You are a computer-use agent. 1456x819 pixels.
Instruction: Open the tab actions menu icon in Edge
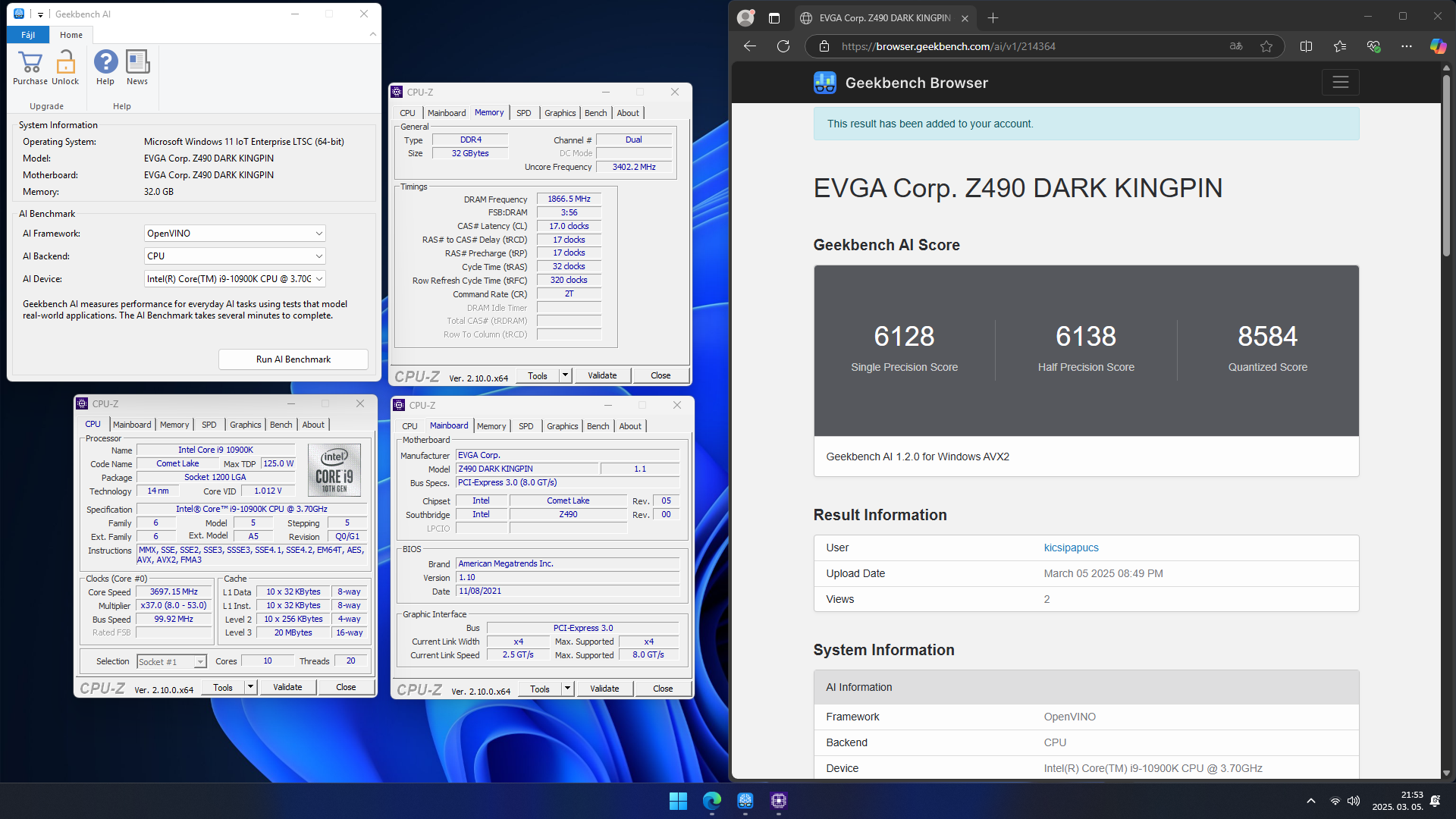point(774,17)
